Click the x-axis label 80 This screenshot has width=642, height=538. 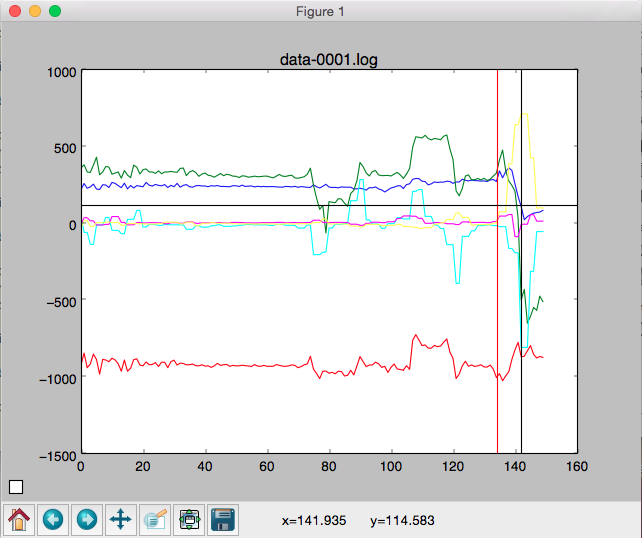coord(329,466)
